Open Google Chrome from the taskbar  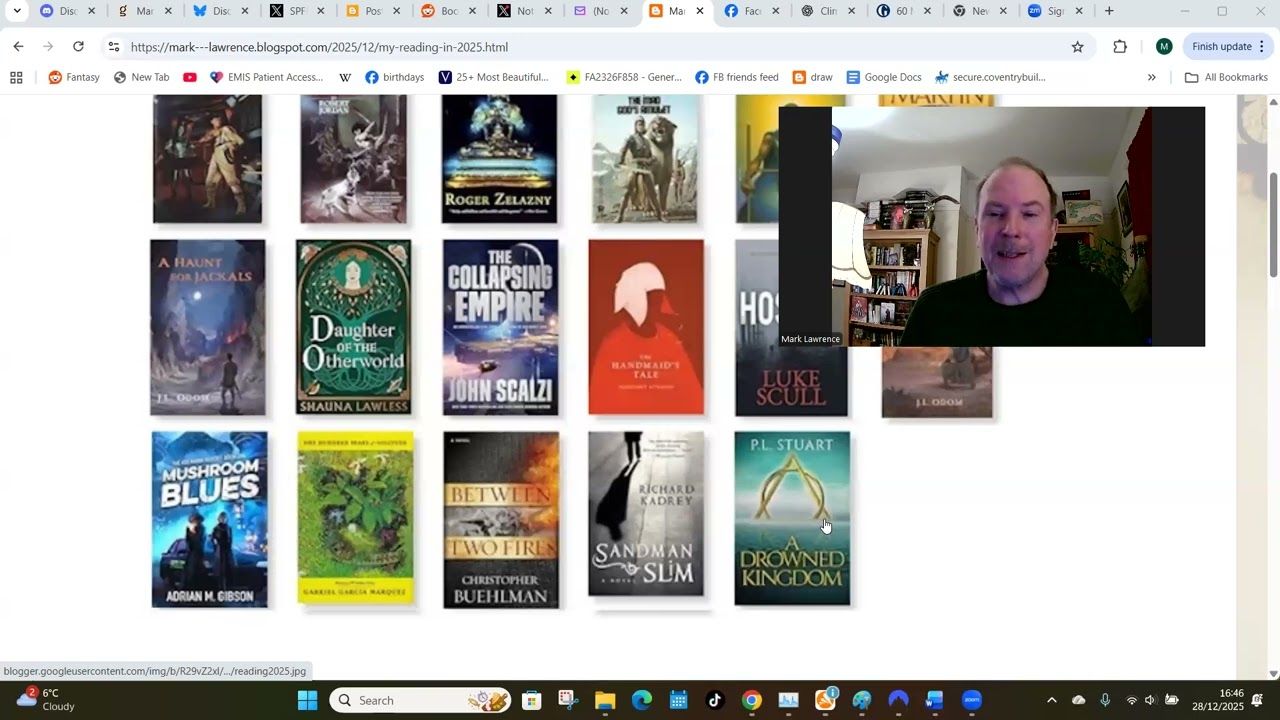752,700
